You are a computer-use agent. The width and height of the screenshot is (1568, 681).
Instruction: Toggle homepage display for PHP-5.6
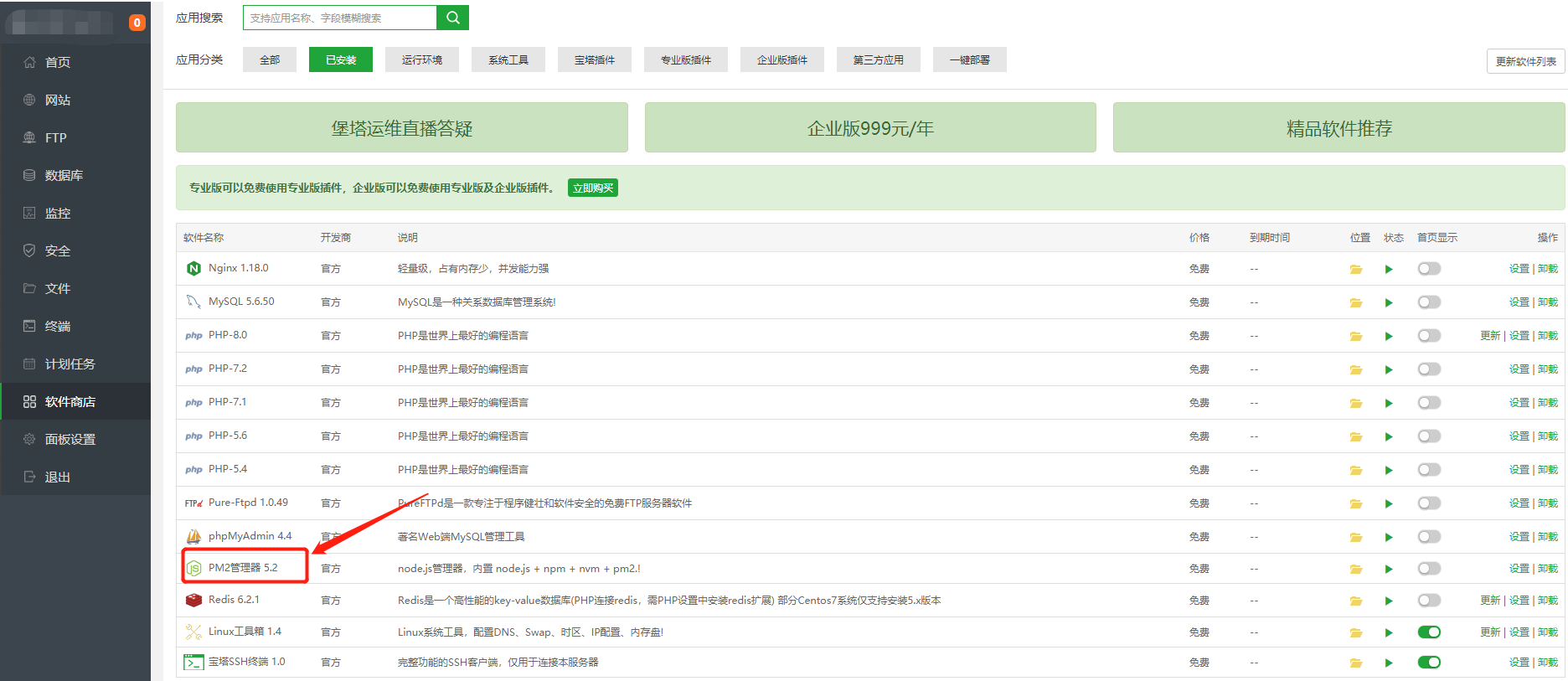click(1429, 436)
